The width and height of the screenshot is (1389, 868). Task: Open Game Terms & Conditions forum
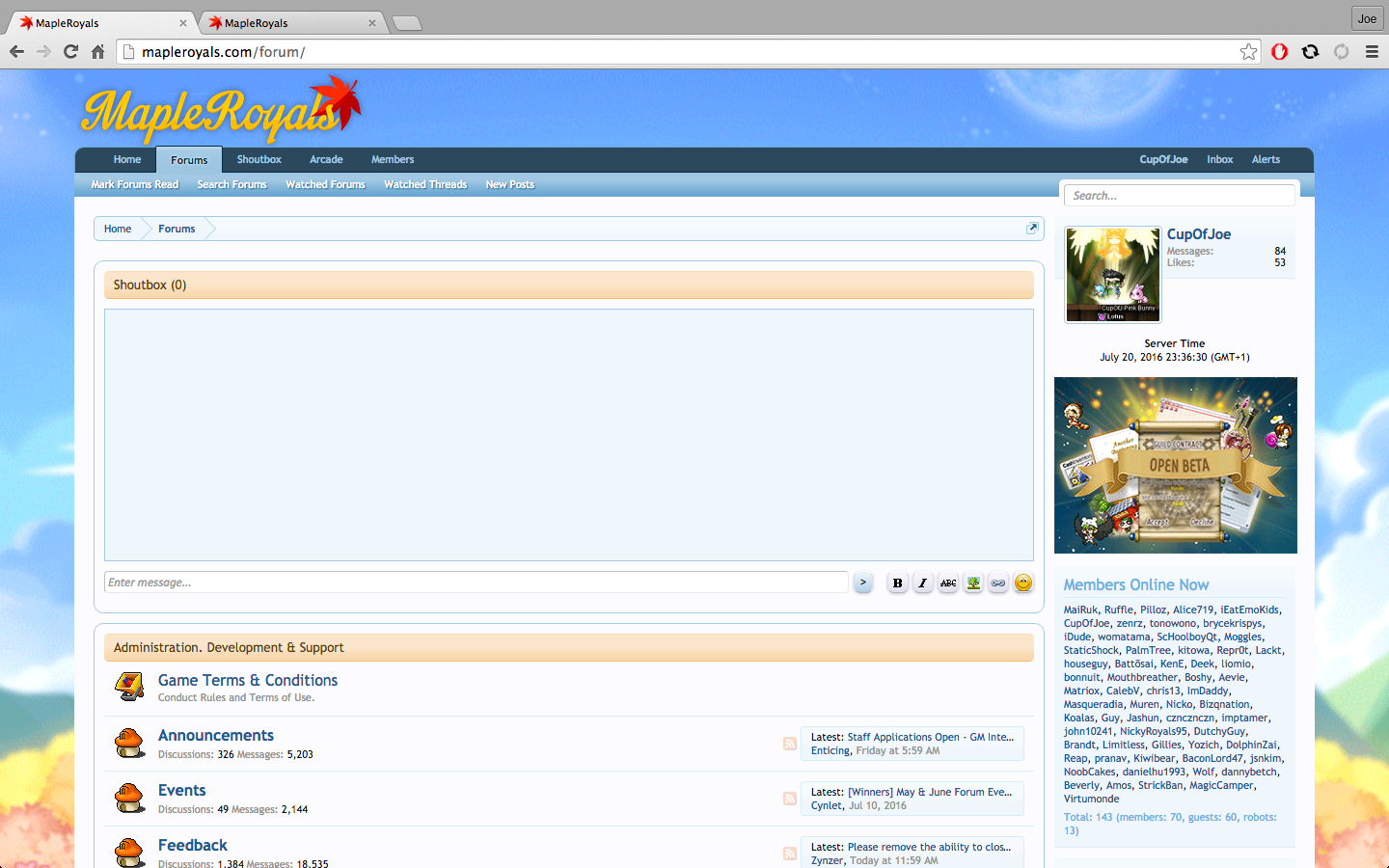pyautogui.click(x=248, y=681)
